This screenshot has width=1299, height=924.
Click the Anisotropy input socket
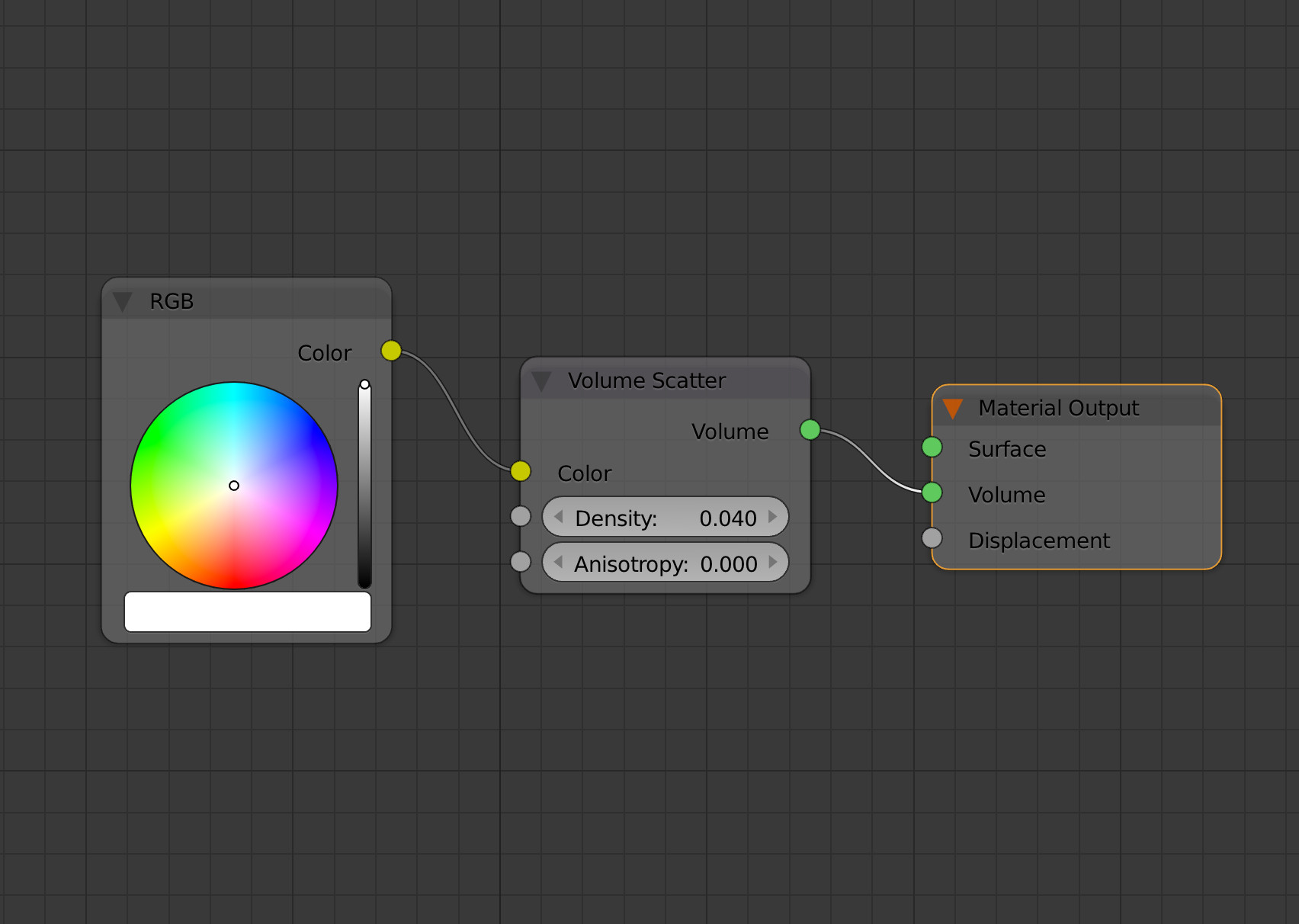pyautogui.click(x=521, y=562)
